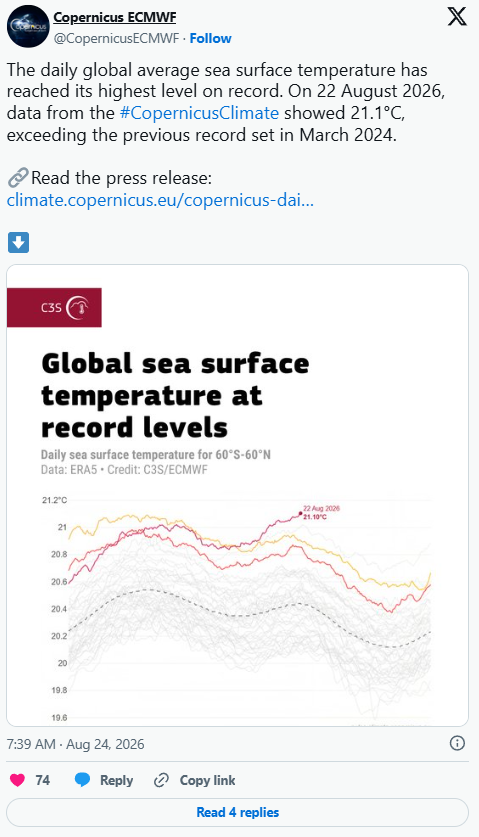Open the Copernicus ECMWF display name
479x837 pixels.
pos(114,17)
